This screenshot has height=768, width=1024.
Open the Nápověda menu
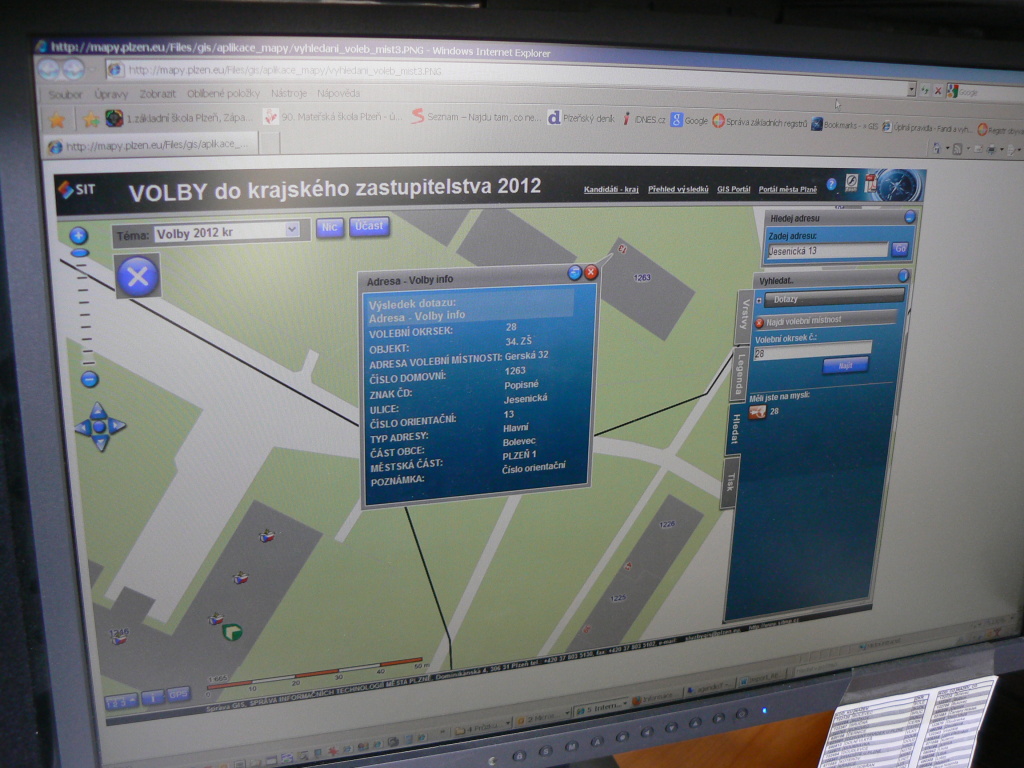tap(338, 93)
